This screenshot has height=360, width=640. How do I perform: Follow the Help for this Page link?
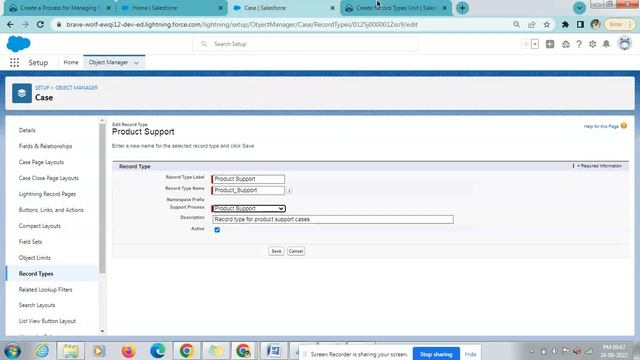coord(601,127)
